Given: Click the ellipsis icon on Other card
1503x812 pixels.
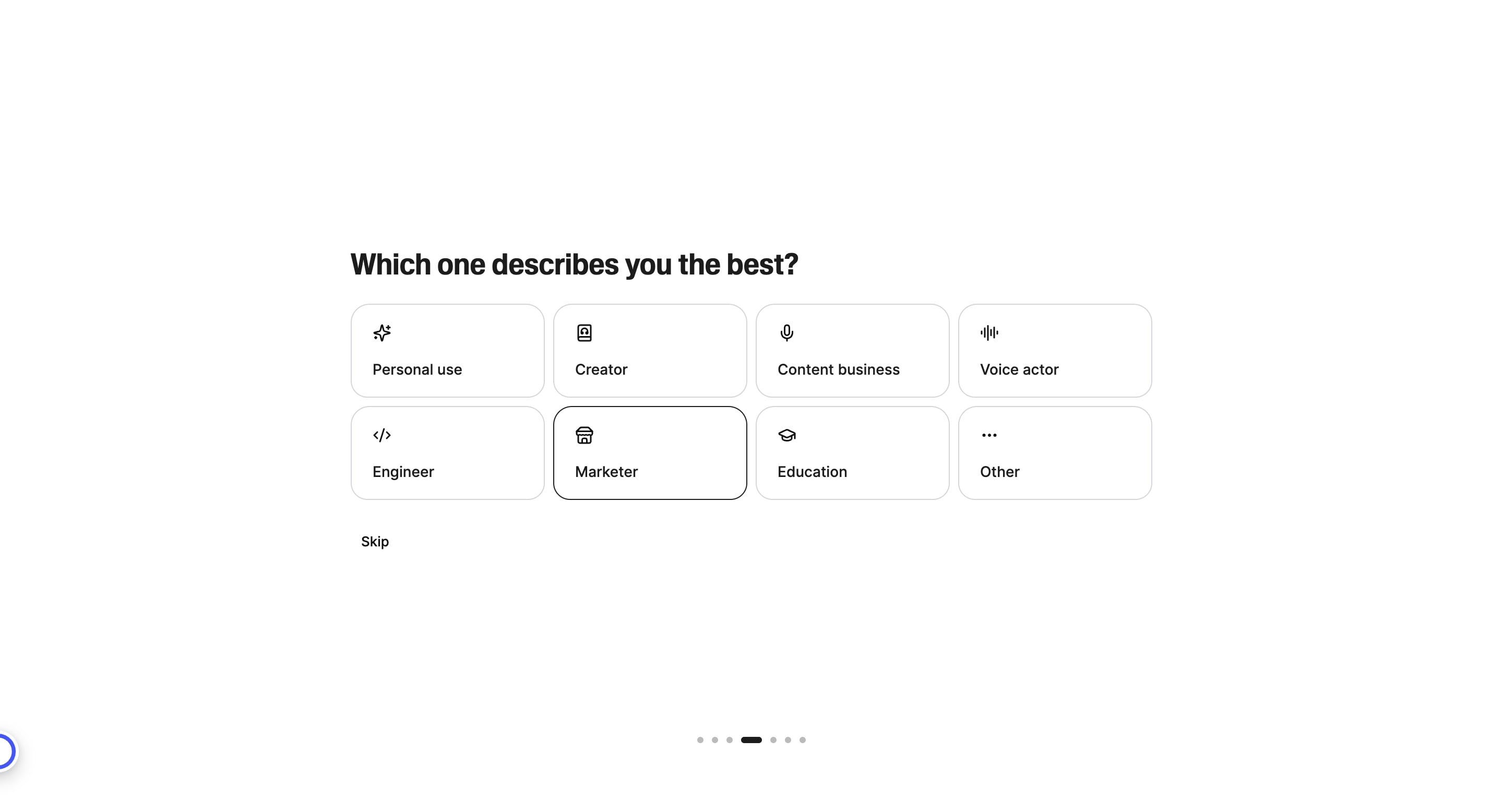Looking at the screenshot, I should coord(989,435).
